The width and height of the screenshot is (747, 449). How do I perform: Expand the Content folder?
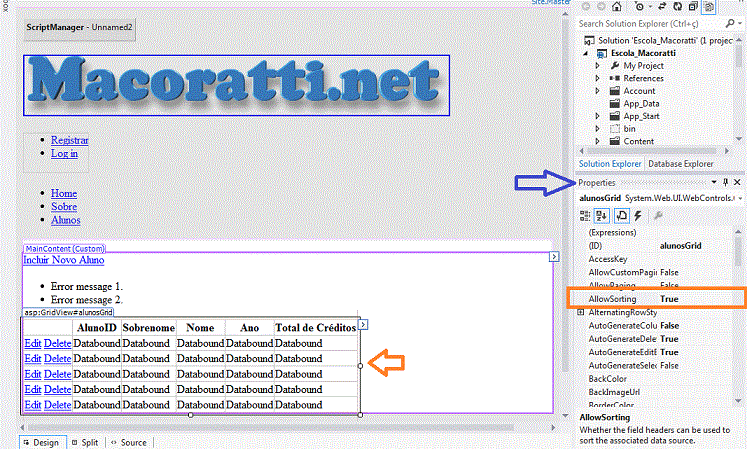[597, 141]
